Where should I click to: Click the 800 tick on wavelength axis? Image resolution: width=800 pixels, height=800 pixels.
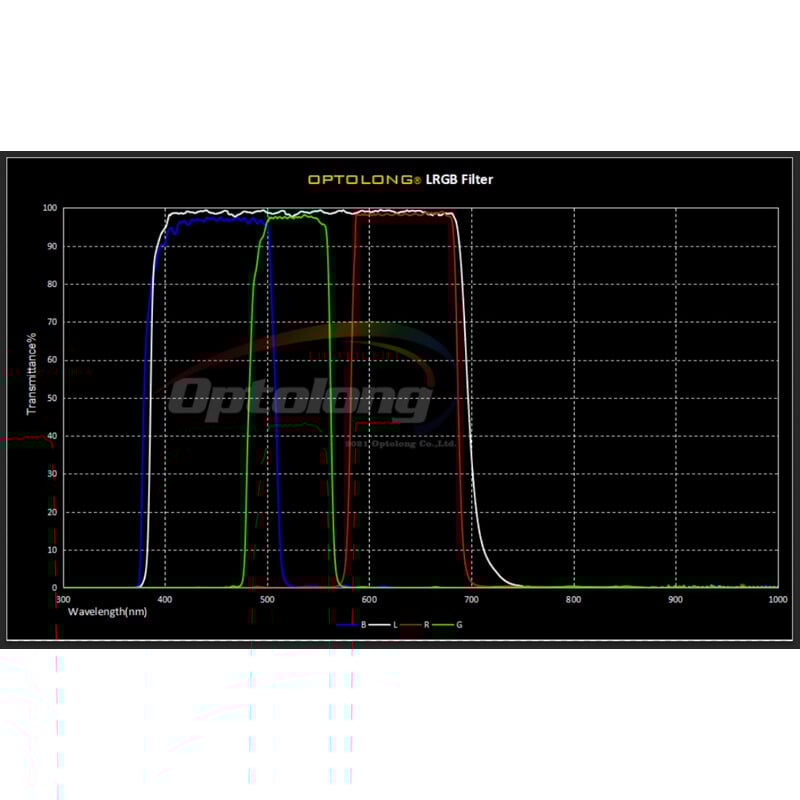(573, 598)
